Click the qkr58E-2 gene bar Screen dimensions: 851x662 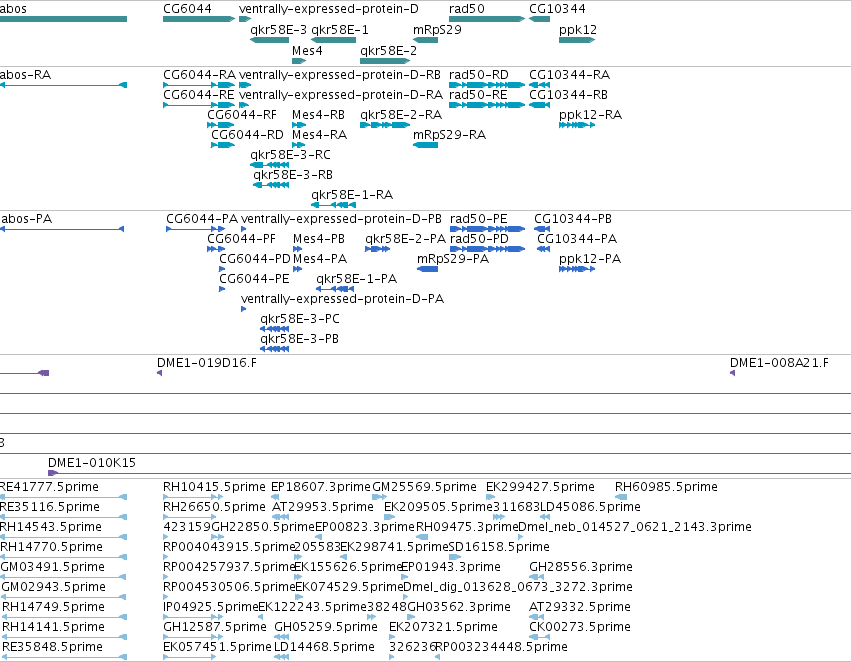385,61
